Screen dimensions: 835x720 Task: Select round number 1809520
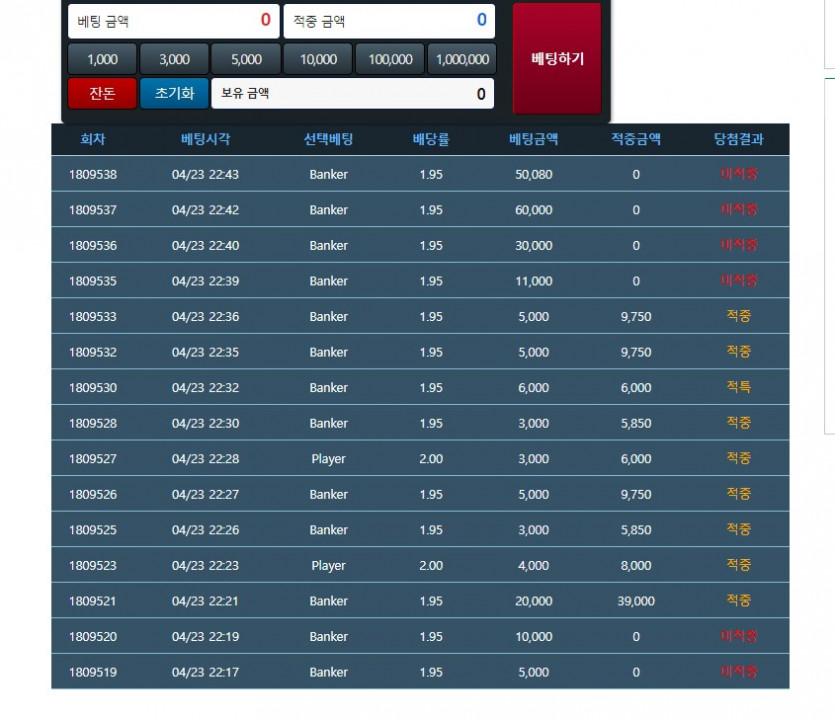93,637
